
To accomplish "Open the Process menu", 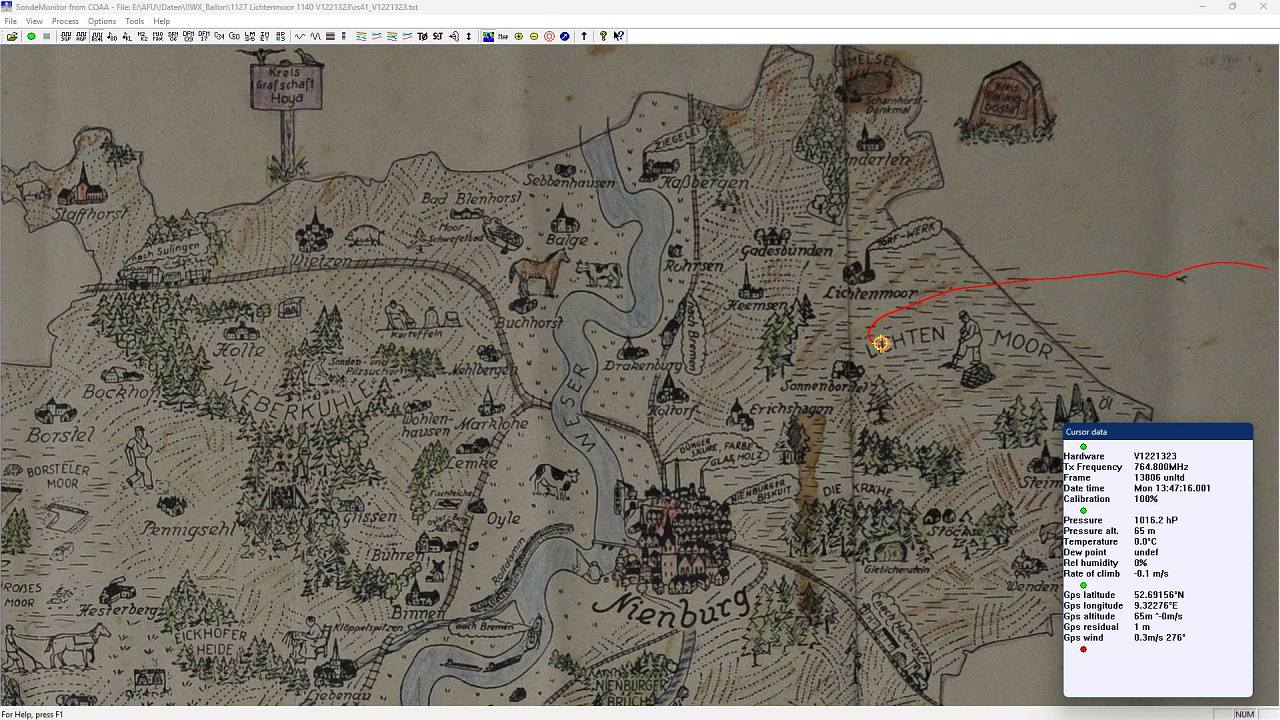I will click(65, 21).
